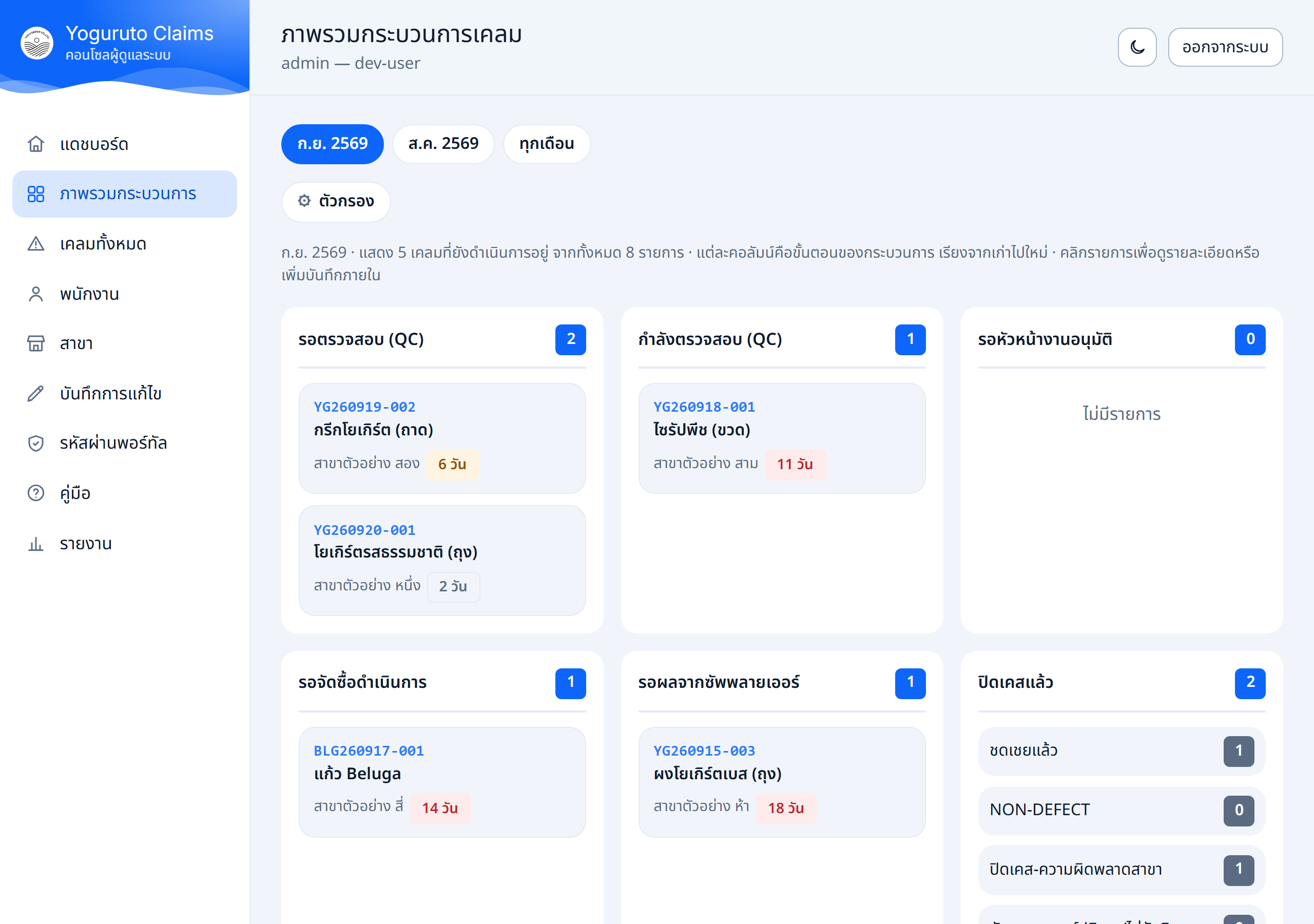
Task: Select the ทุกเดือน tab
Action: click(547, 144)
